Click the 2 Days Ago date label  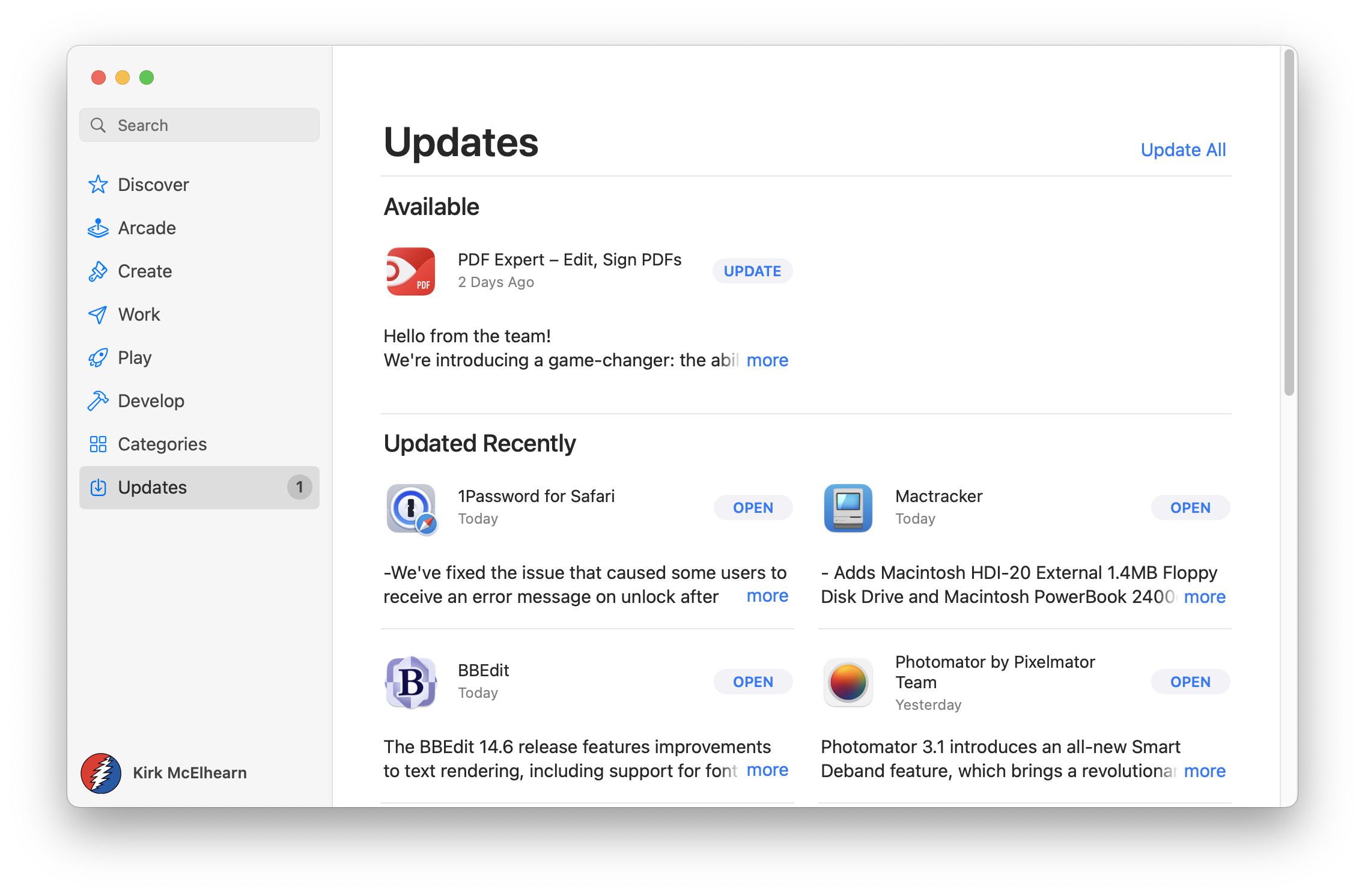click(496, 282)
